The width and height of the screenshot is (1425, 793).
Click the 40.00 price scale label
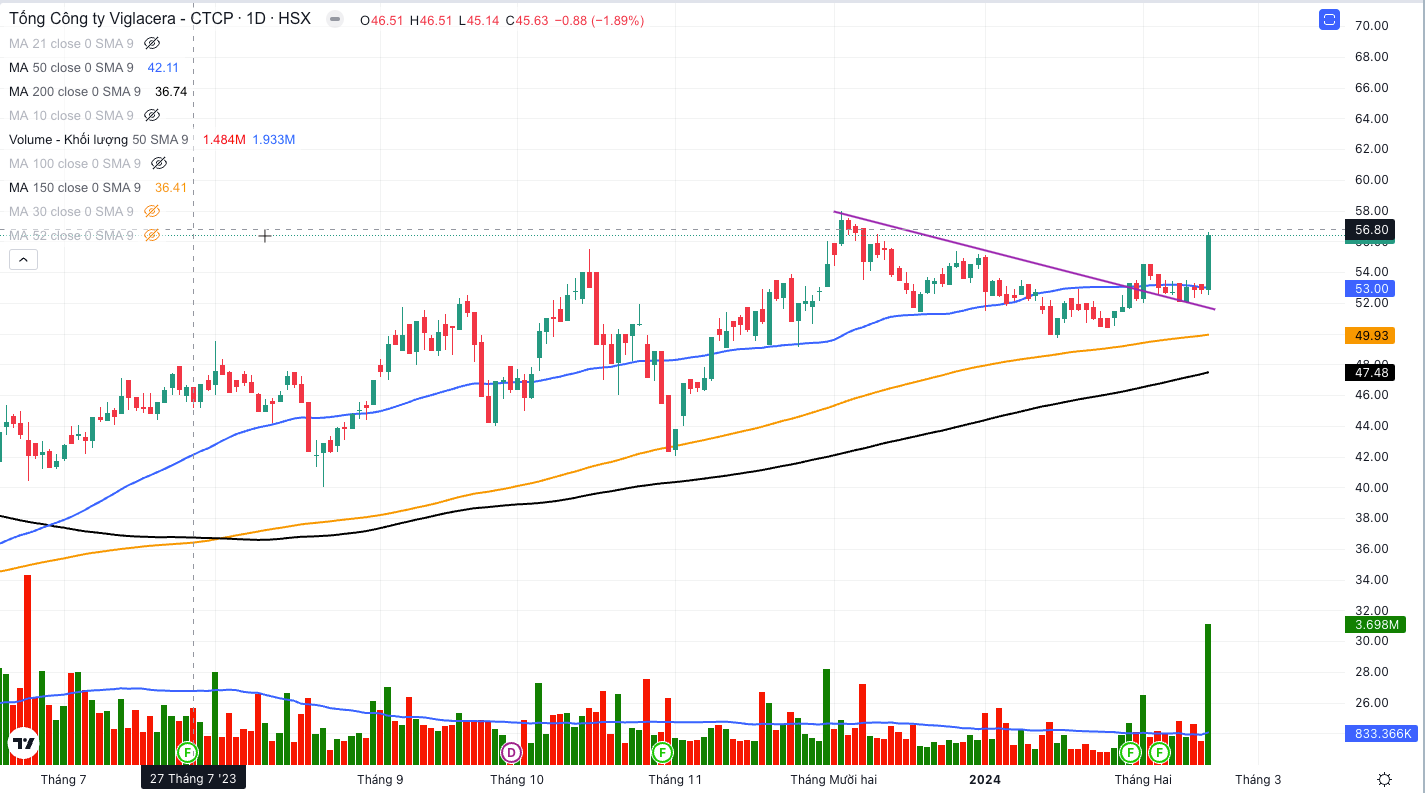coord(1371,487)
